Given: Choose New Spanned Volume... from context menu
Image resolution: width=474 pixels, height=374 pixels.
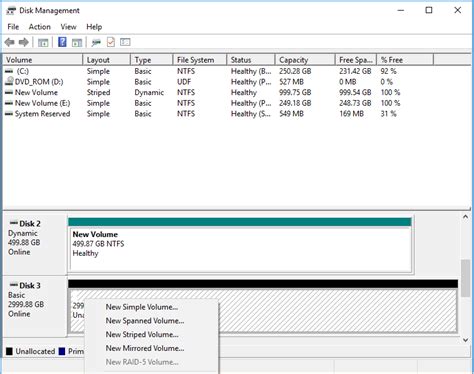Looking at the screenshot, I should coord(152,321).
